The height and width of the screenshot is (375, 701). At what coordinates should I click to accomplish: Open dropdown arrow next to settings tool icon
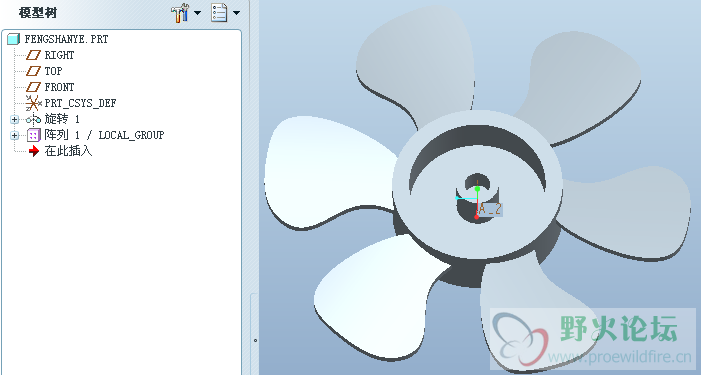(197, 13)
